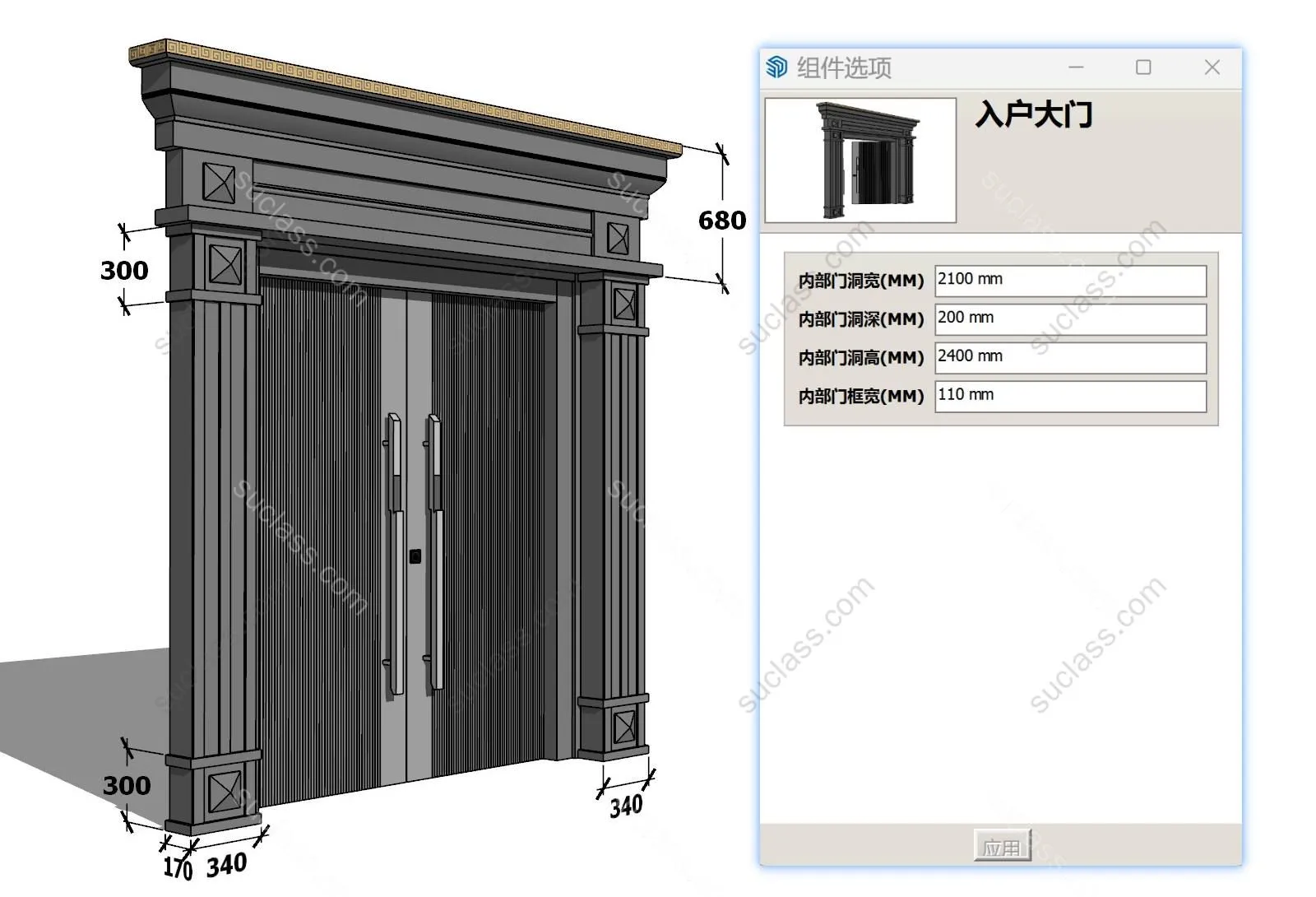Click the 入户大门 component preview thumbnail

[x=860, y=160]
